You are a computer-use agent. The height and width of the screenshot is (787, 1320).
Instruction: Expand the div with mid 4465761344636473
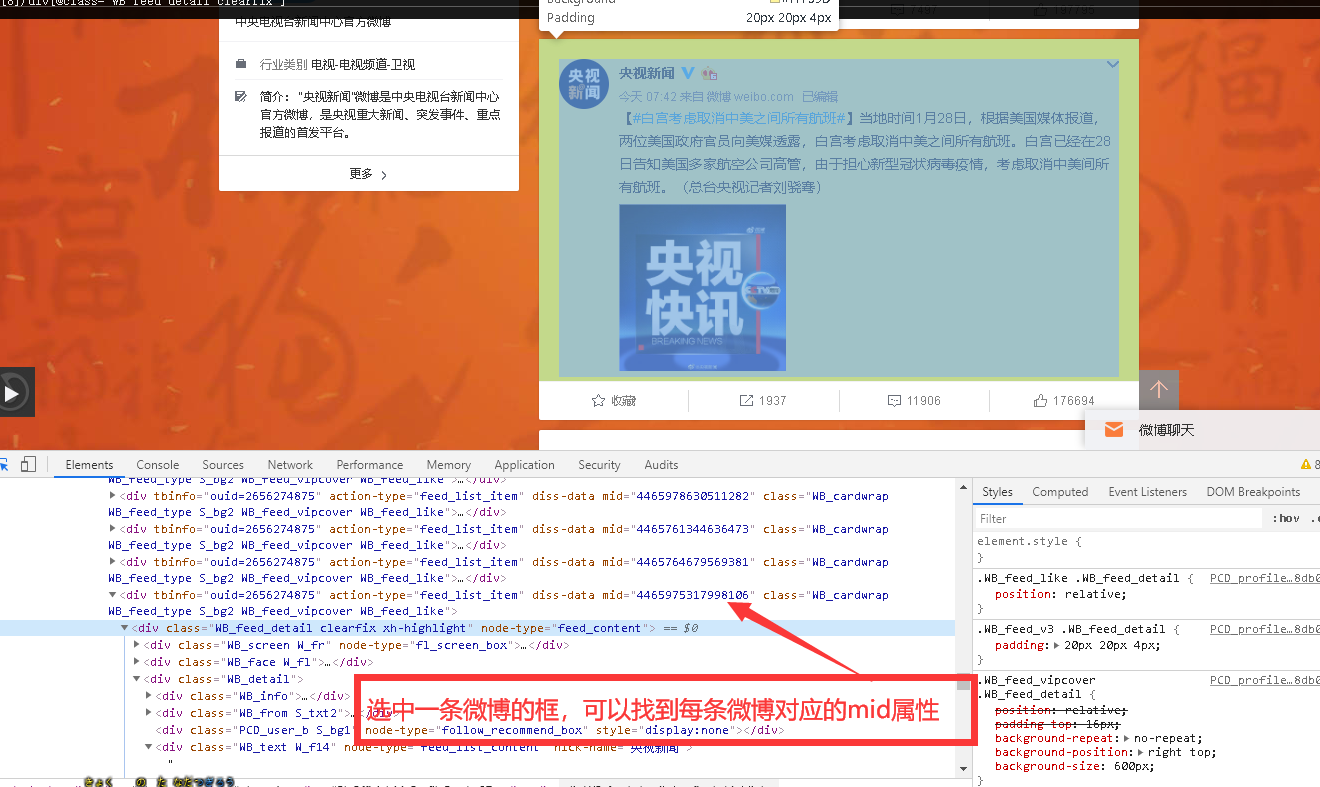(x=112, y=528)
